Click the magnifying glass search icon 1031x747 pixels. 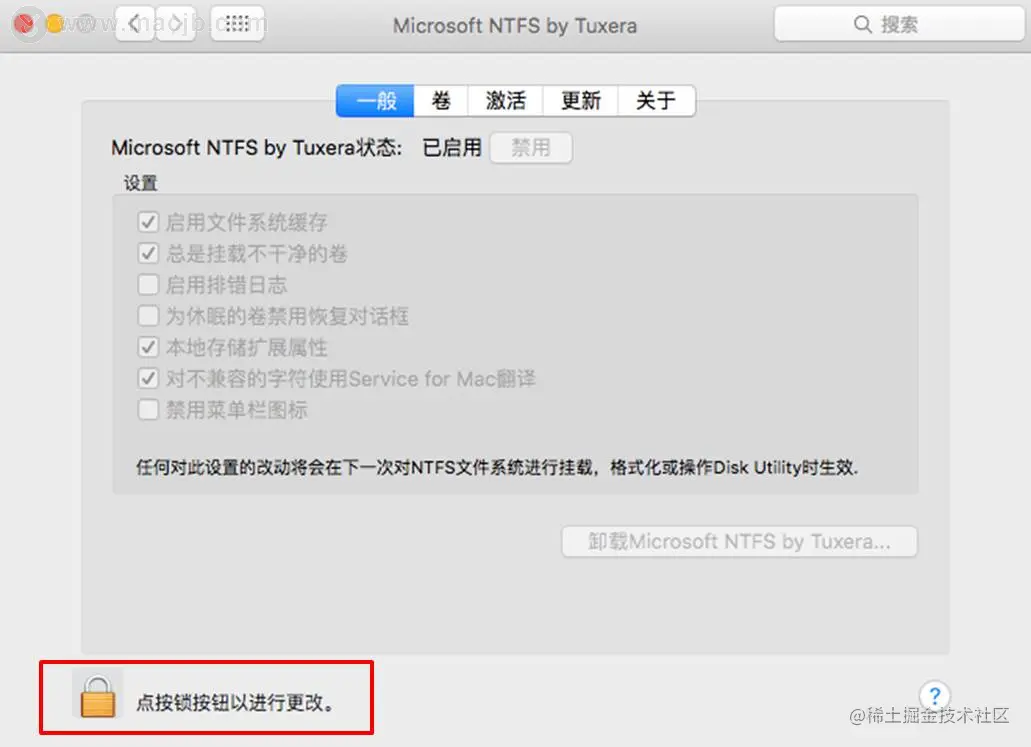tap(862, 24)
